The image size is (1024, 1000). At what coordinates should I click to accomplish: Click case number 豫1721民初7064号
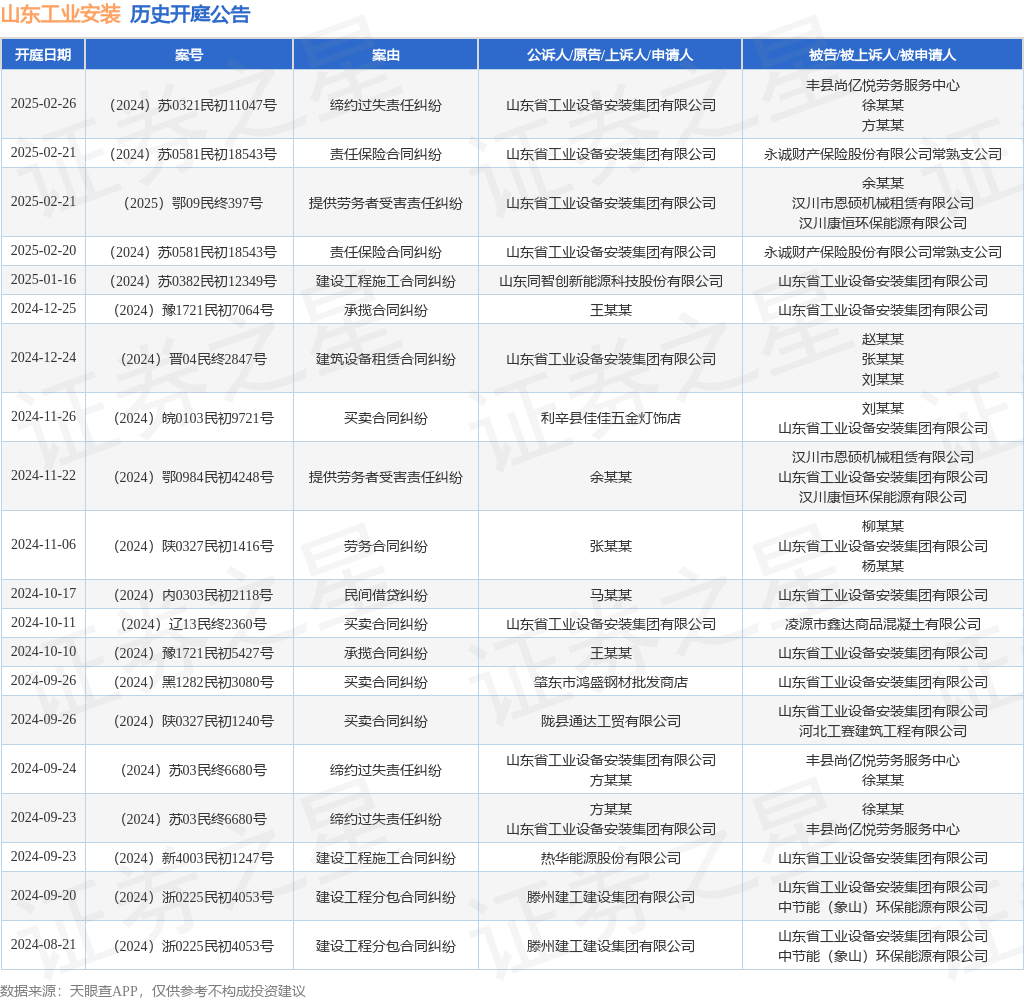tap(193, 310)
